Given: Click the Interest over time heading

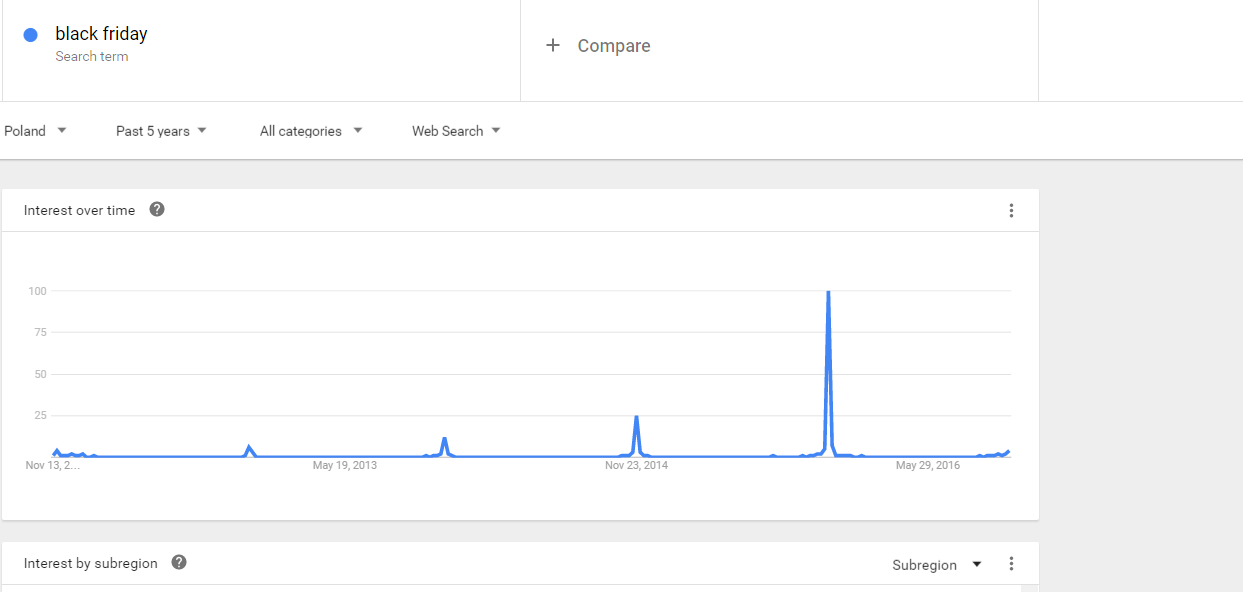Looking at the screenshot, I should (x=79, y=210).
